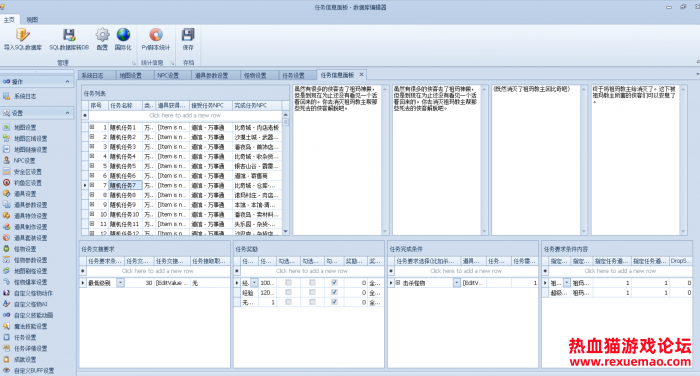The height and width of the screenshot is (376, 700).
Task: Run Py脚本统计 chart icon
Action: click(x=156, y=35)
